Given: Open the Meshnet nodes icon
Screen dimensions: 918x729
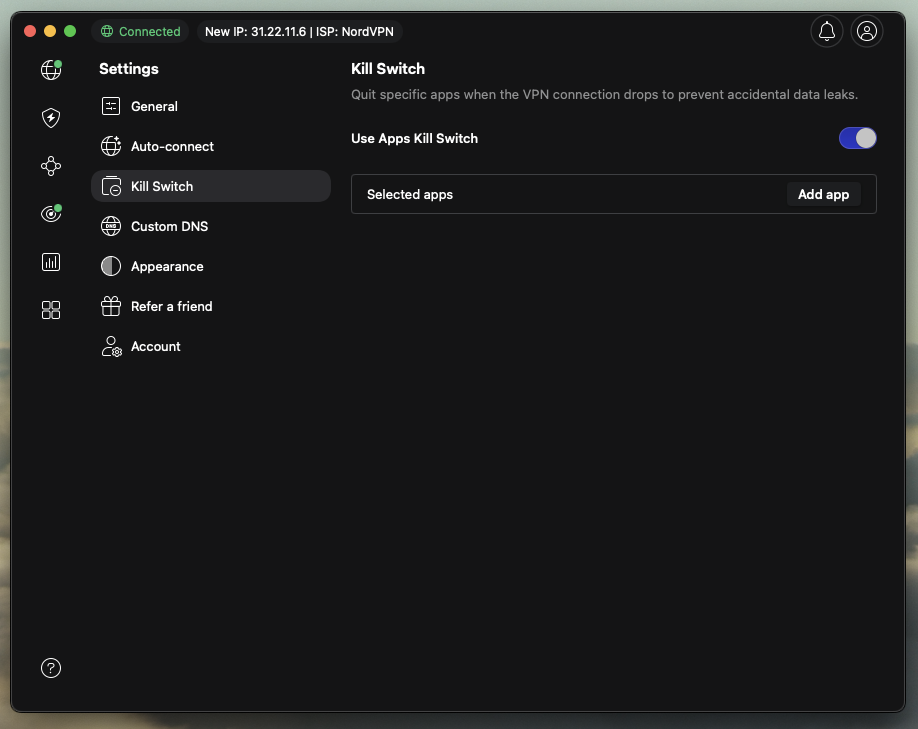Looking at the screenshot, I should pyautogui.click(x=51, y=166).
